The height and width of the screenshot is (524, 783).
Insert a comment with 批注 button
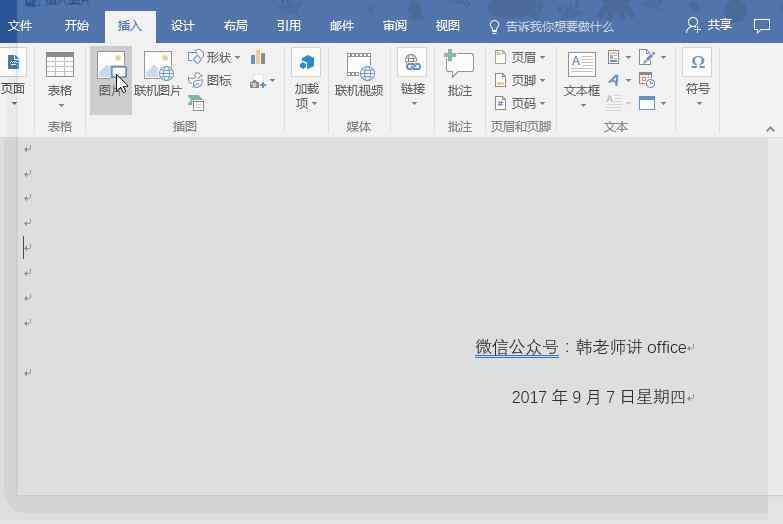click(x=459, y=73)
